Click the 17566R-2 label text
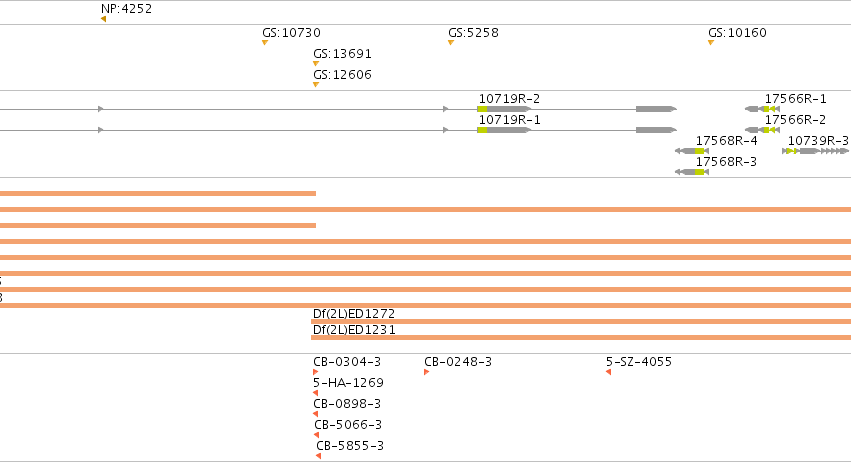Viewport: 851px width, 462px height. [796, 119]
